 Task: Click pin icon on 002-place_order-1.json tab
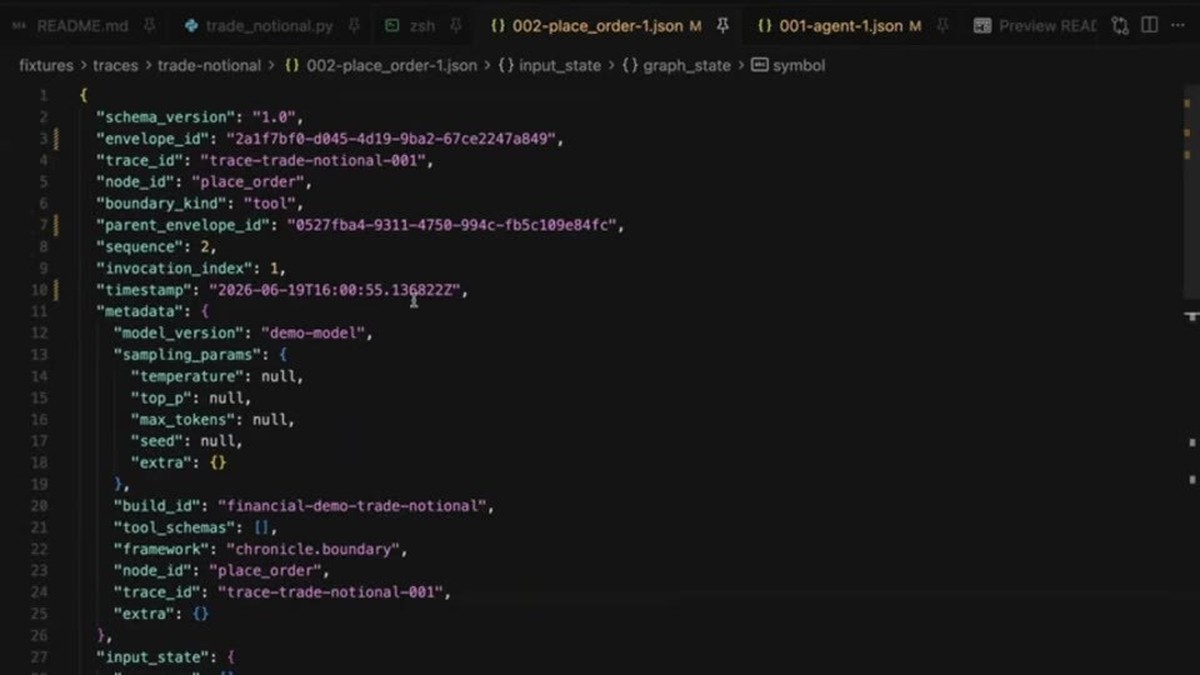723,26
